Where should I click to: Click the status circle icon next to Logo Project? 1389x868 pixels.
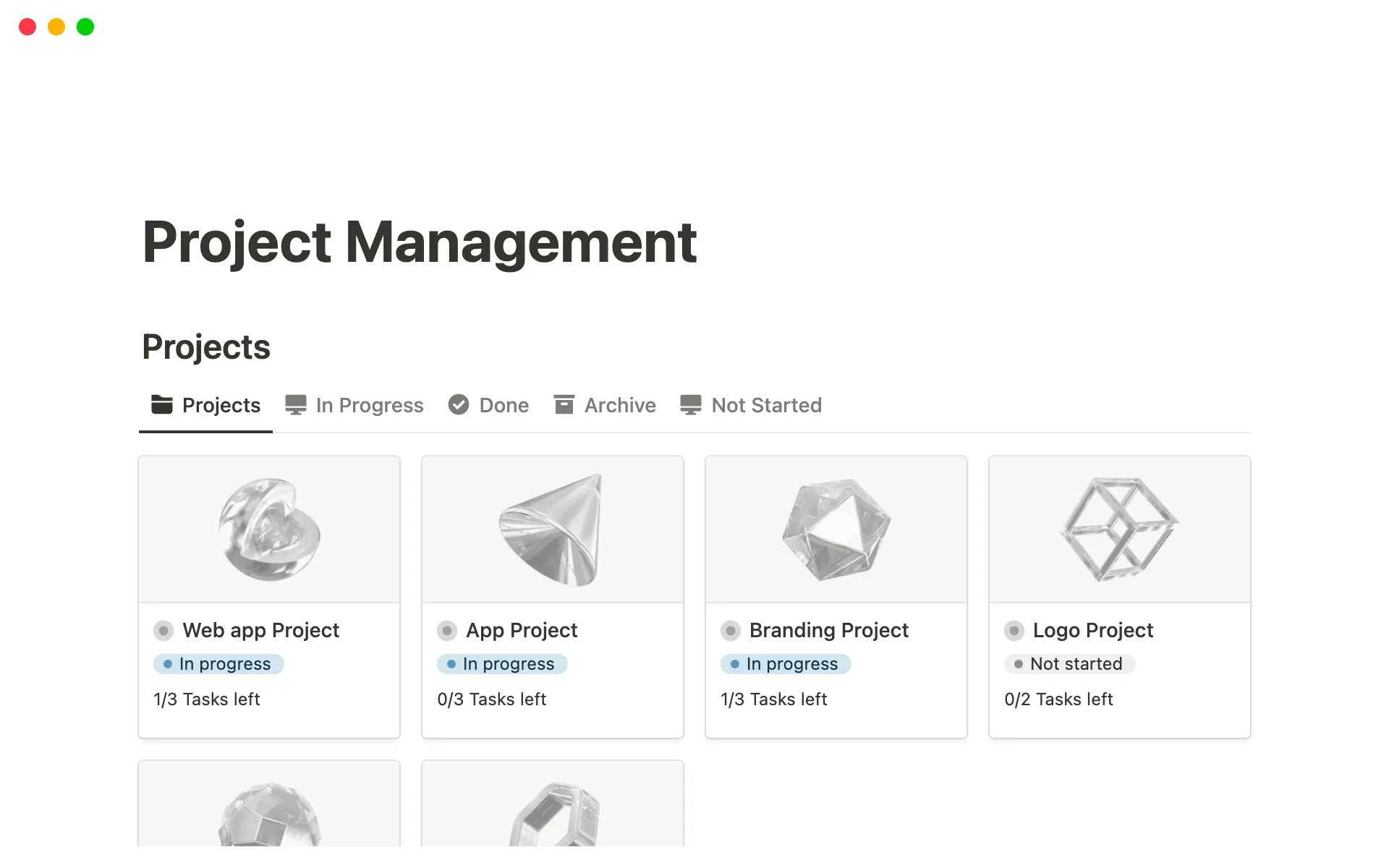(x=1014, y=631)
